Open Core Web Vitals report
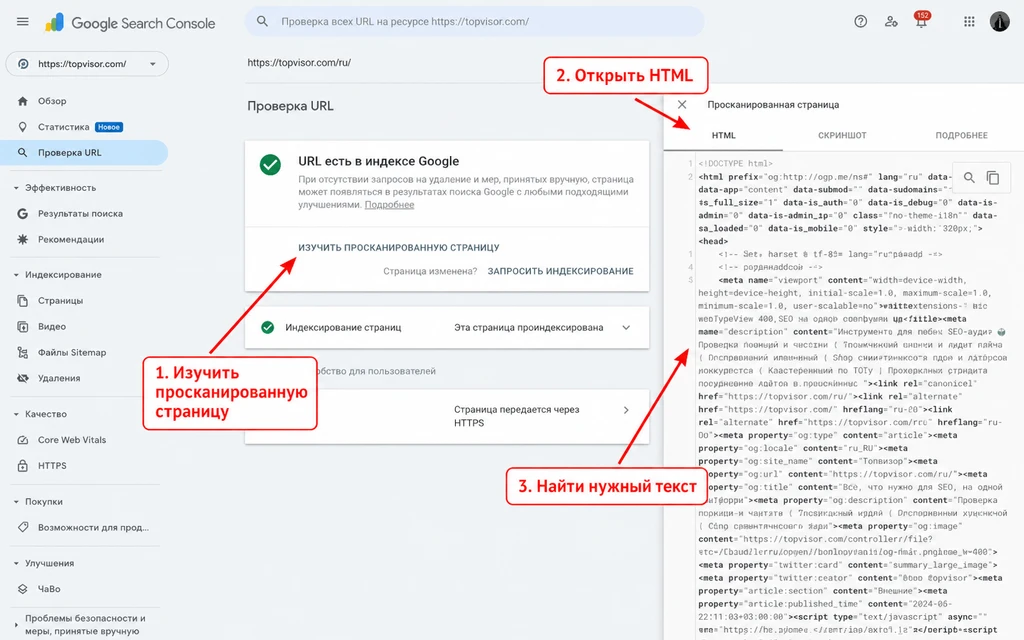The image size is (1024, 640). [72, 440]
